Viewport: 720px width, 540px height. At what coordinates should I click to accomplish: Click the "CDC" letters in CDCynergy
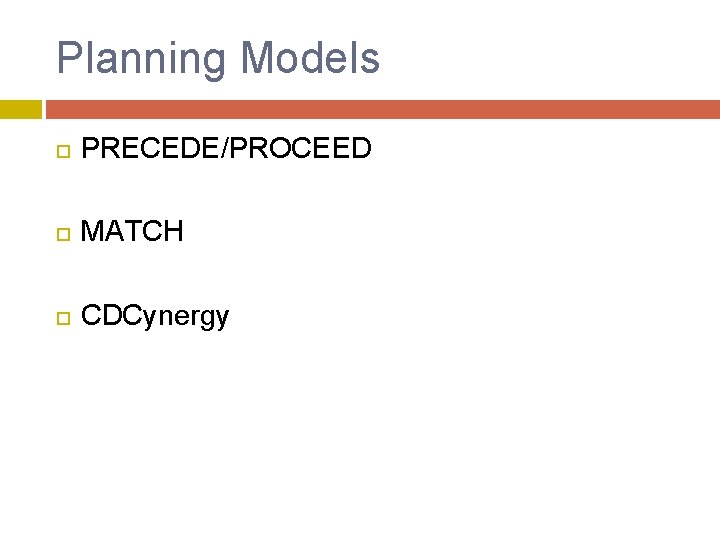click(x=103, y=316)
